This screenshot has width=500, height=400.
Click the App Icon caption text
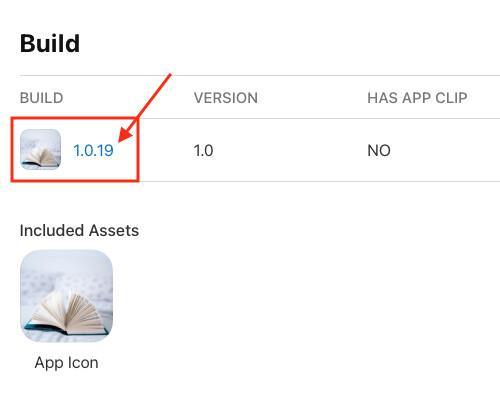pos(67,363)
